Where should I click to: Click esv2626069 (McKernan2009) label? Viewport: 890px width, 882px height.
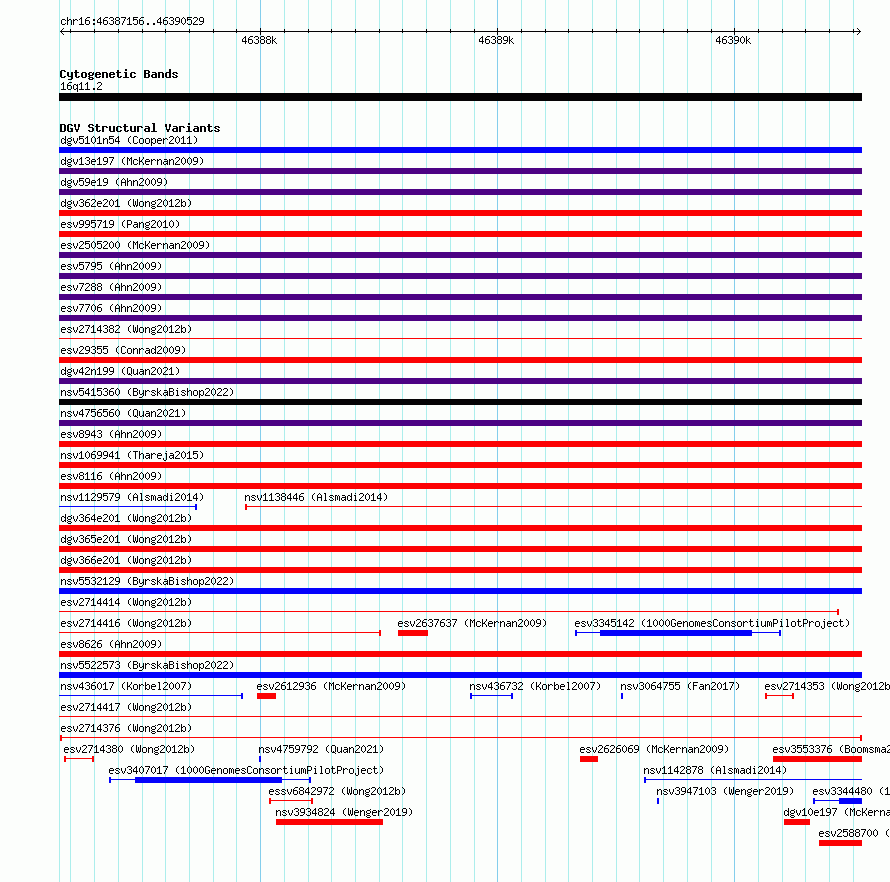point(654,749)
